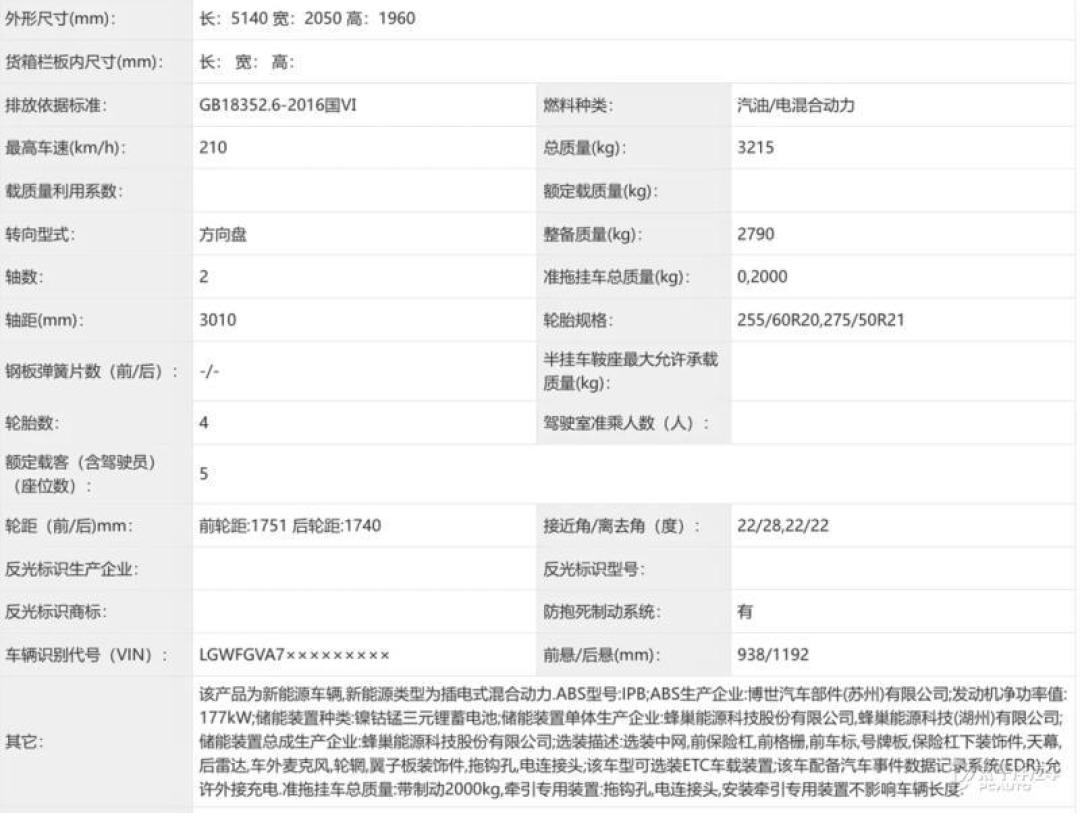Select tire count value 4

pos(204,423)
